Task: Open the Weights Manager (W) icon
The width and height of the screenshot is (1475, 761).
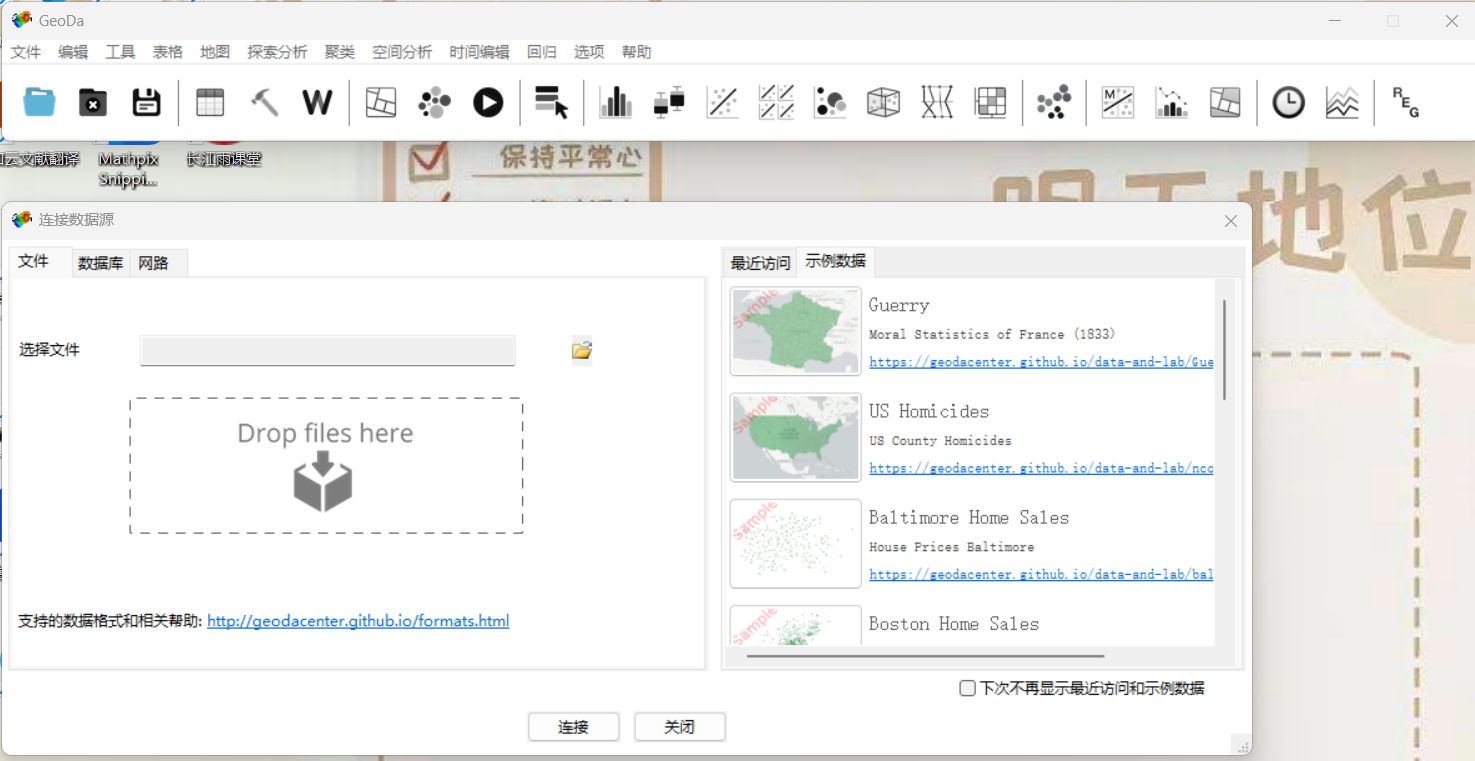Action: [x=317, y=101]
